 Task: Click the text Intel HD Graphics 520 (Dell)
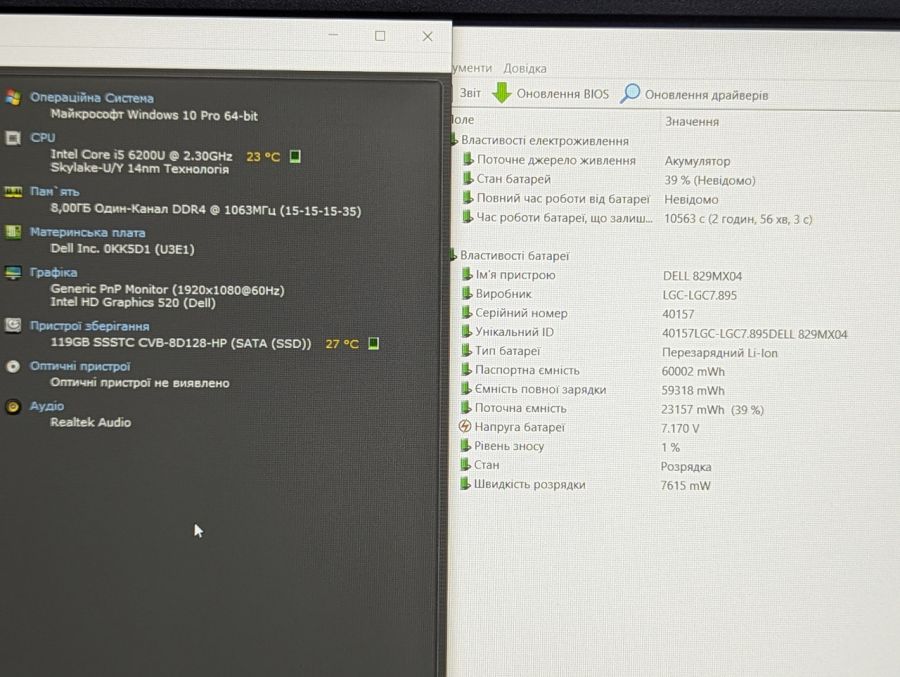point(133,303)
